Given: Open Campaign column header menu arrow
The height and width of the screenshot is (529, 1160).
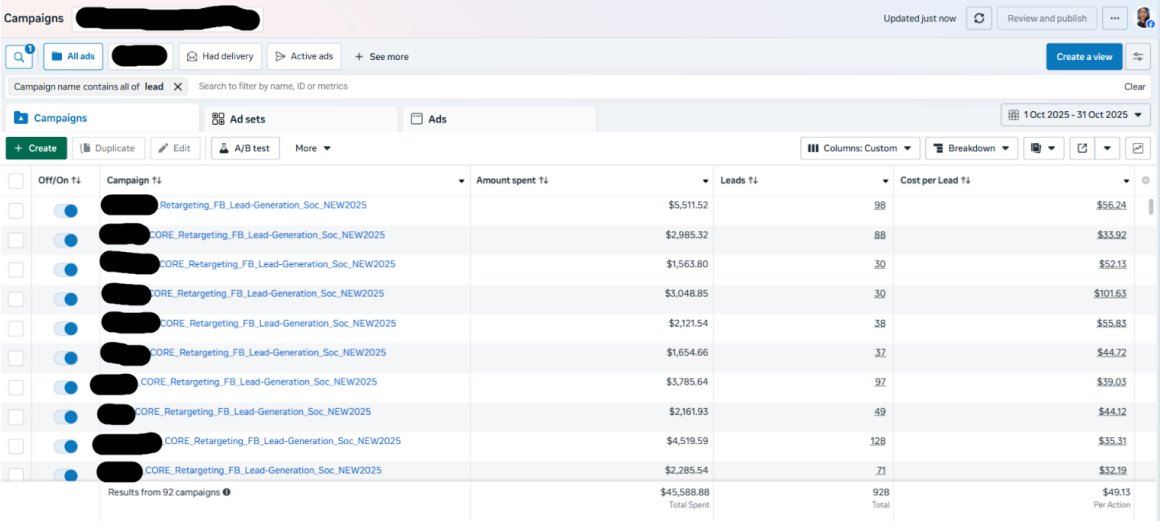Looking at the screenshot, I should coord(462,181).
